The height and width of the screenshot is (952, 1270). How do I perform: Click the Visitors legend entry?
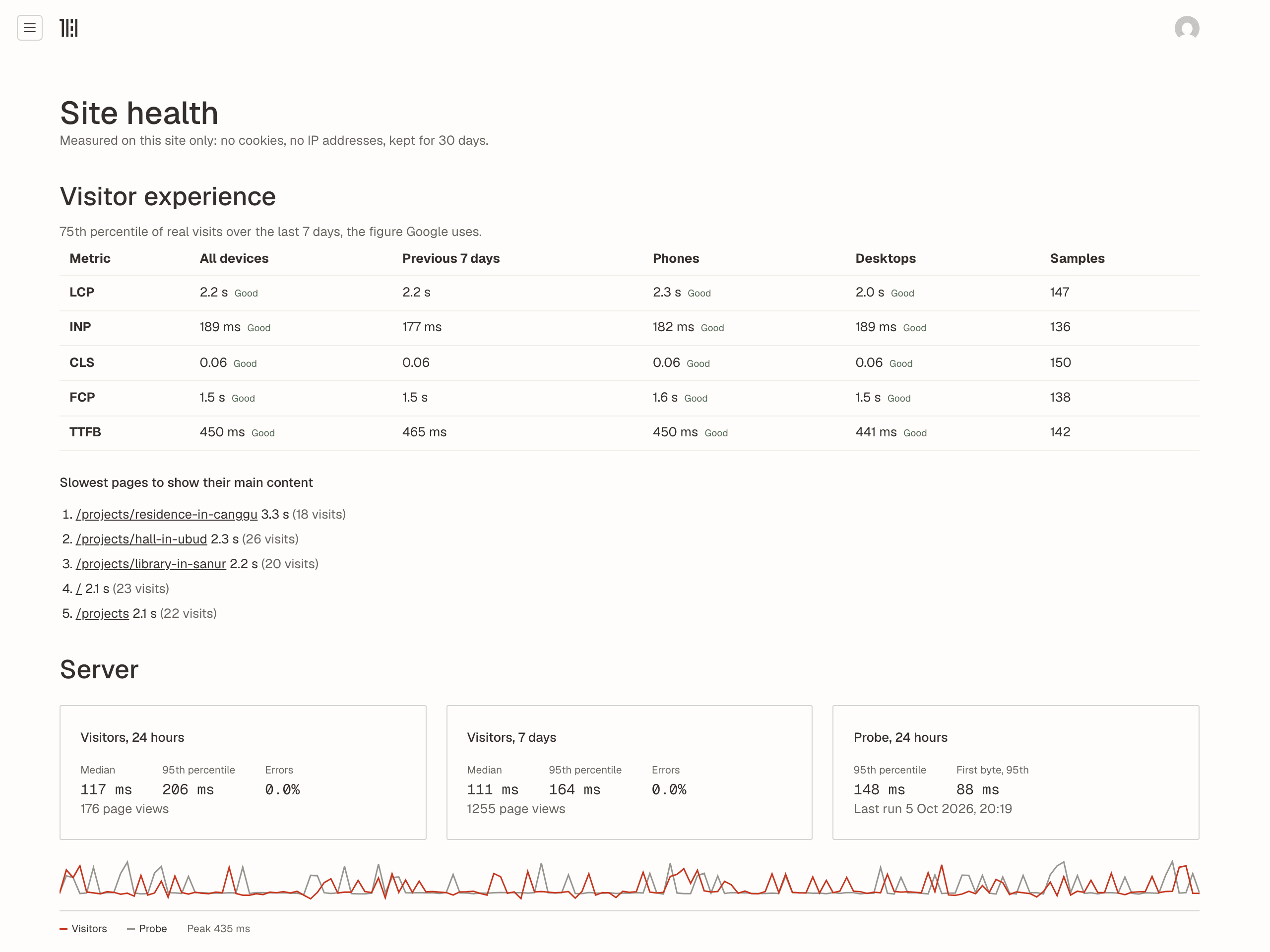[x=83, y=929]
